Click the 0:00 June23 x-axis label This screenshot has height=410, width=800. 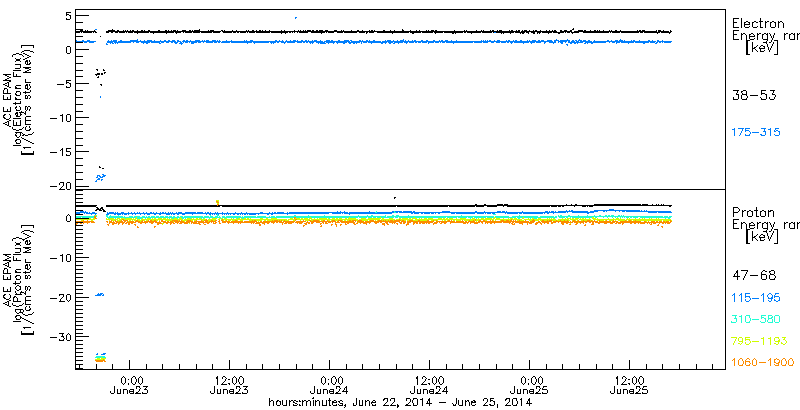pyautogui.click(x=130, y=385)
